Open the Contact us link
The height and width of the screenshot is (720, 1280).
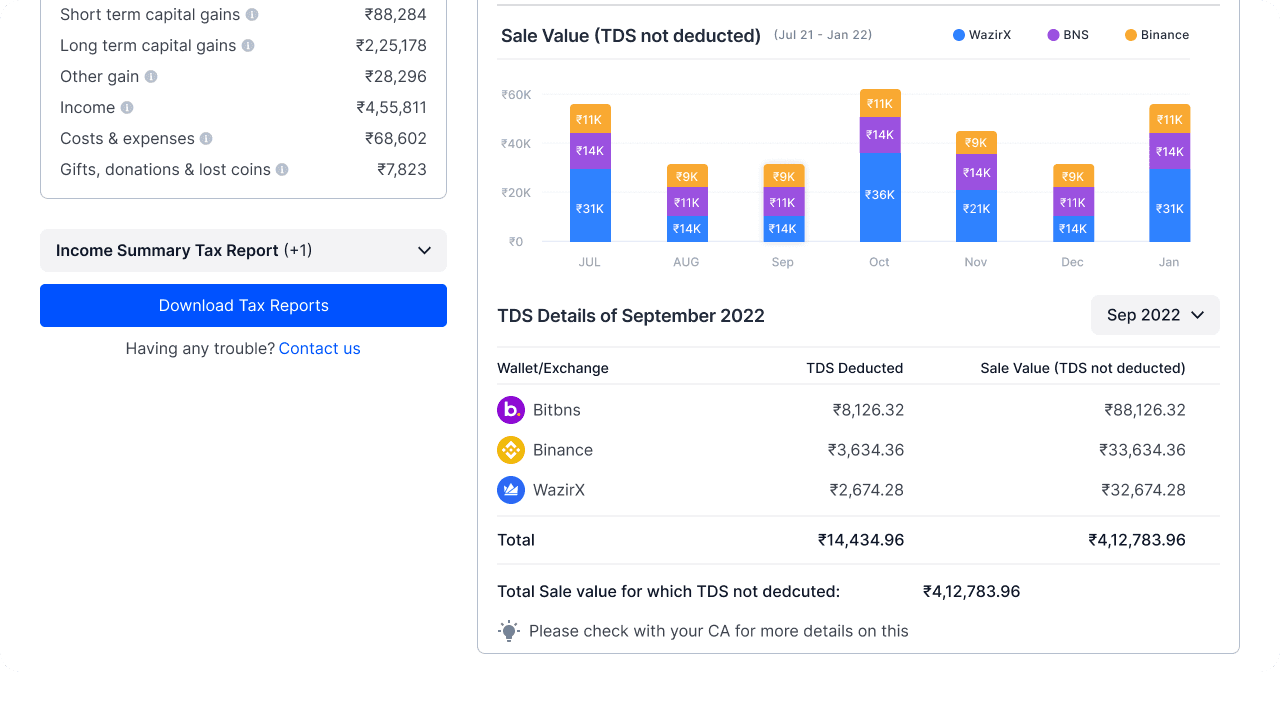pyautogui.click(x=319, y=348)
